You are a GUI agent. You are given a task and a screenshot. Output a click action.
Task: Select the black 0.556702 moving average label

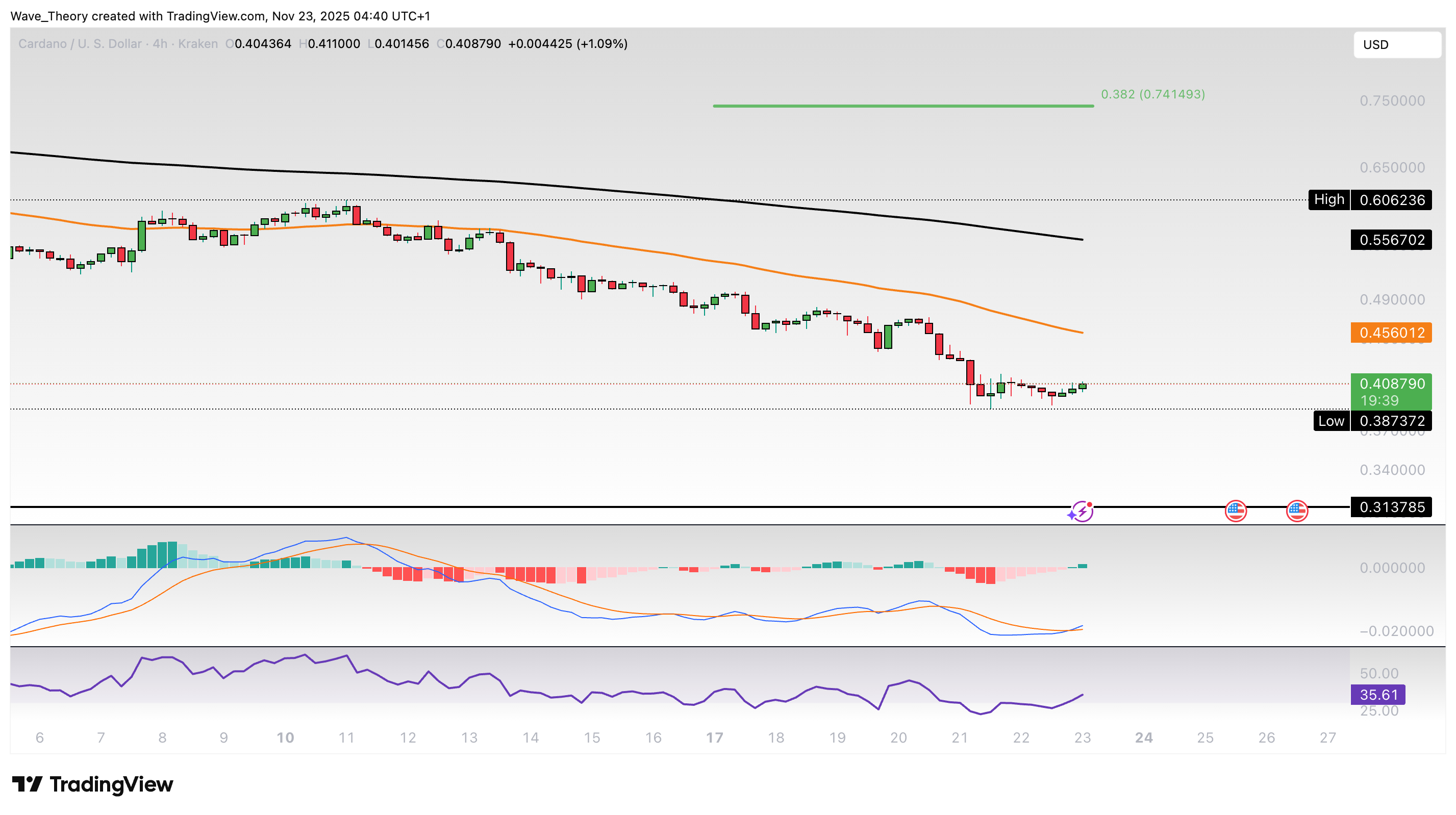point(1391,240)
